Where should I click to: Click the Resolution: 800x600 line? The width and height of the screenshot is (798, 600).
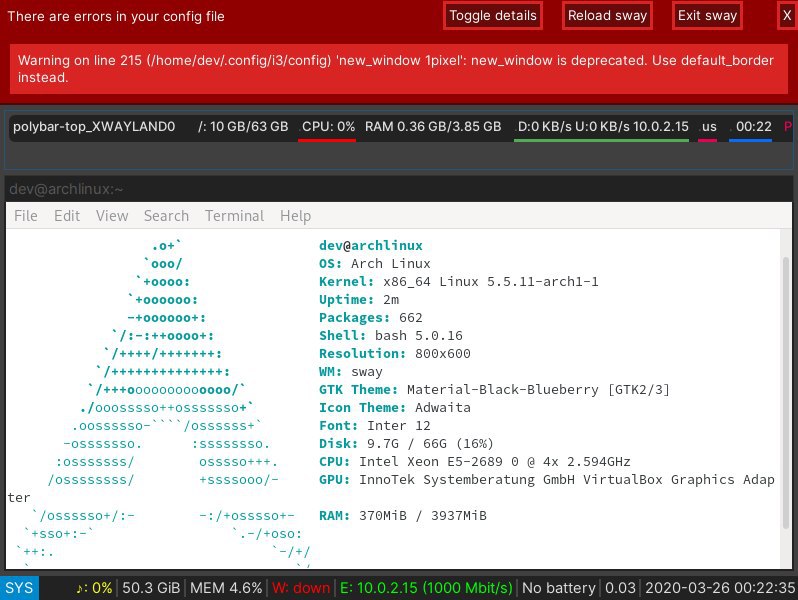394,354
